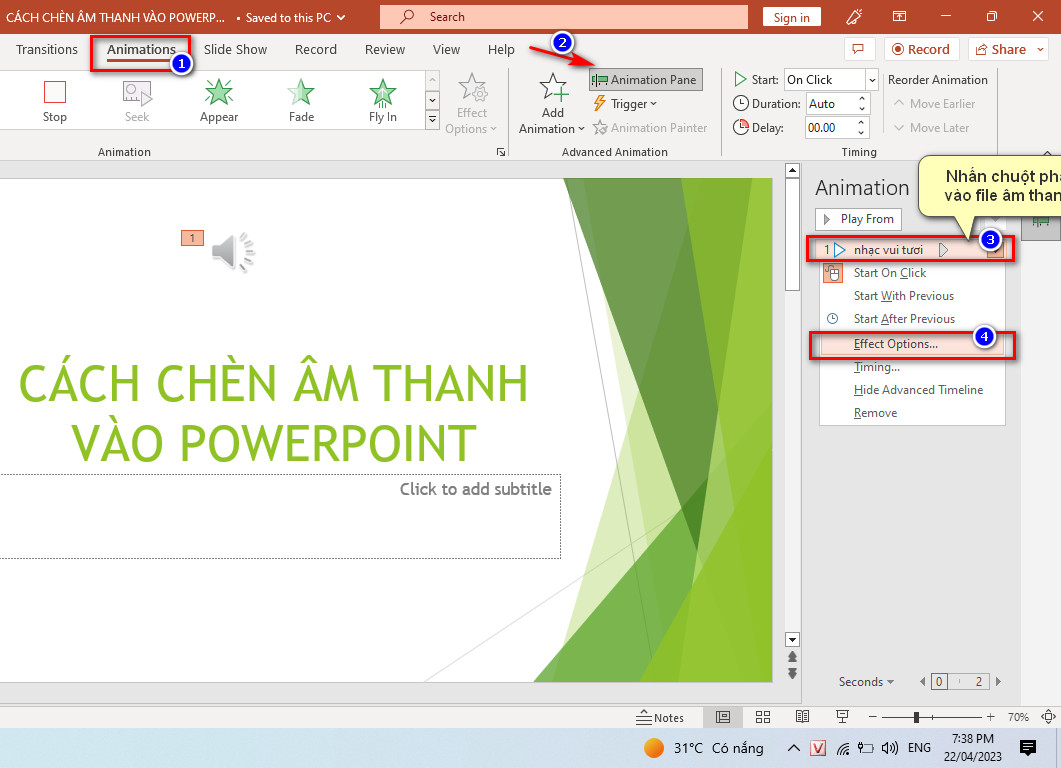This screenshot has height=768, width=1061.
Task: Expand the animation gallery More arrow
Action: [x=432, y=120]
